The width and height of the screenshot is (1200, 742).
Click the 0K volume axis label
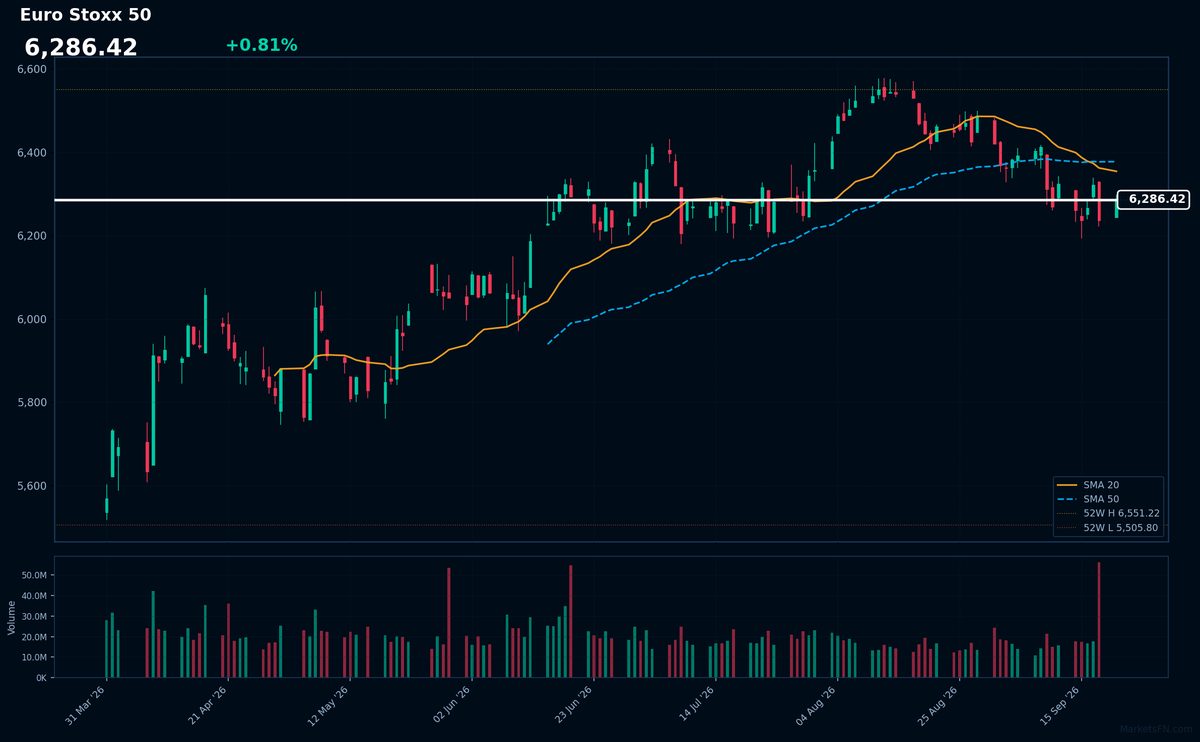[x=41, y=678]
